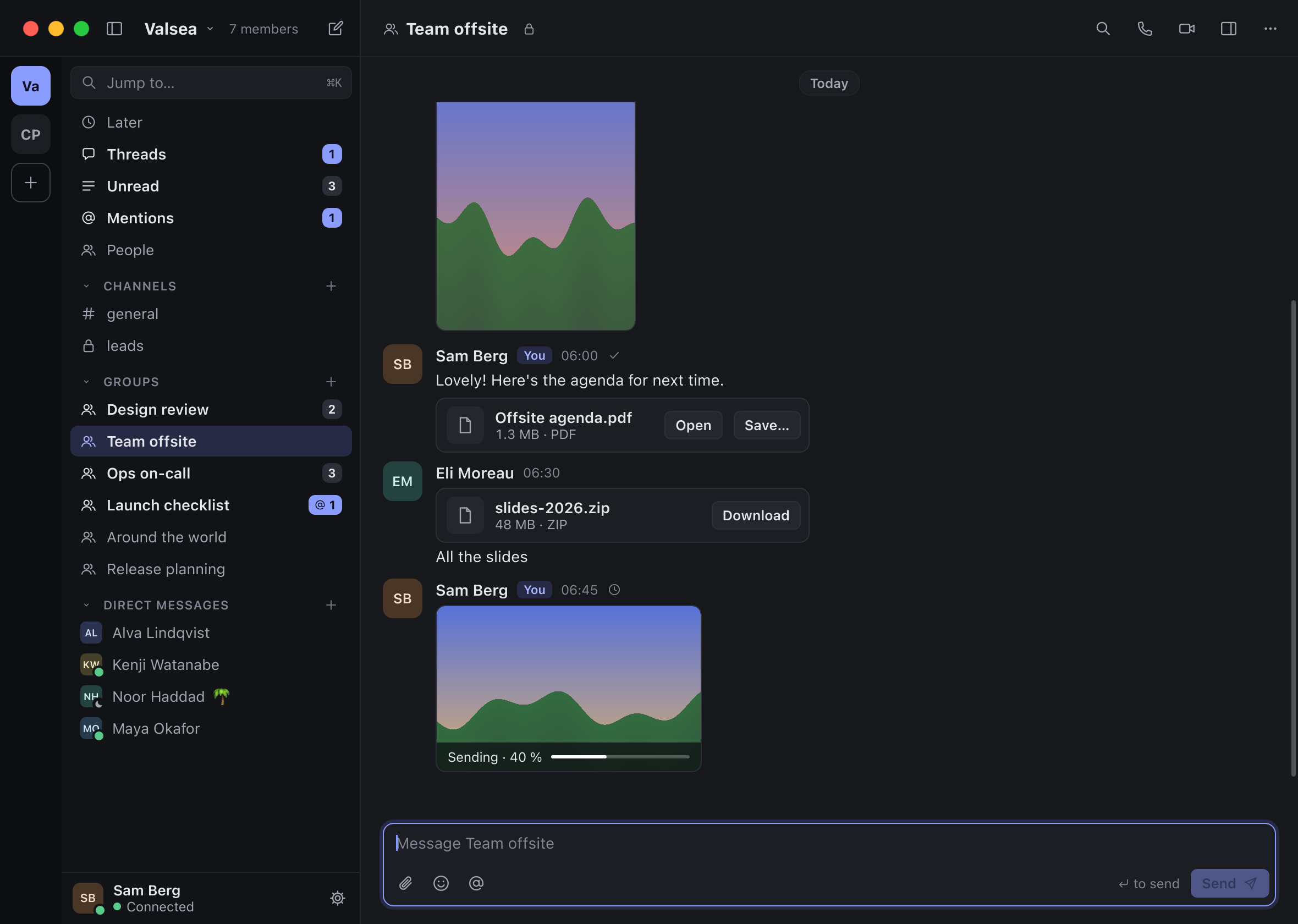Viewport: 1298px width, 924px height.
Task: Save Offsite agenda.pdf
Action: (766, 425)
